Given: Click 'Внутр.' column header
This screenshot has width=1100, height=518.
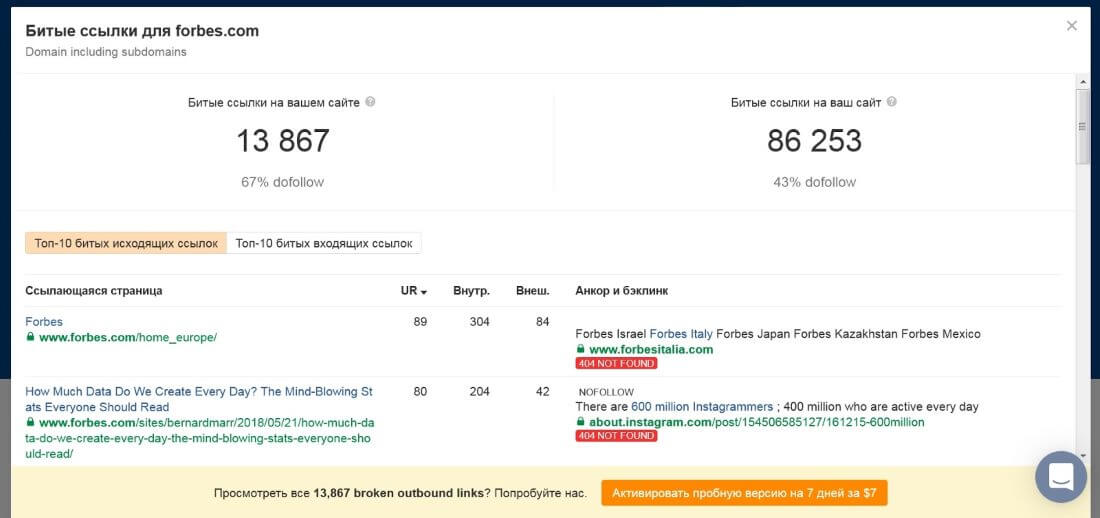Looking at the screenshot, I should 471,291.
